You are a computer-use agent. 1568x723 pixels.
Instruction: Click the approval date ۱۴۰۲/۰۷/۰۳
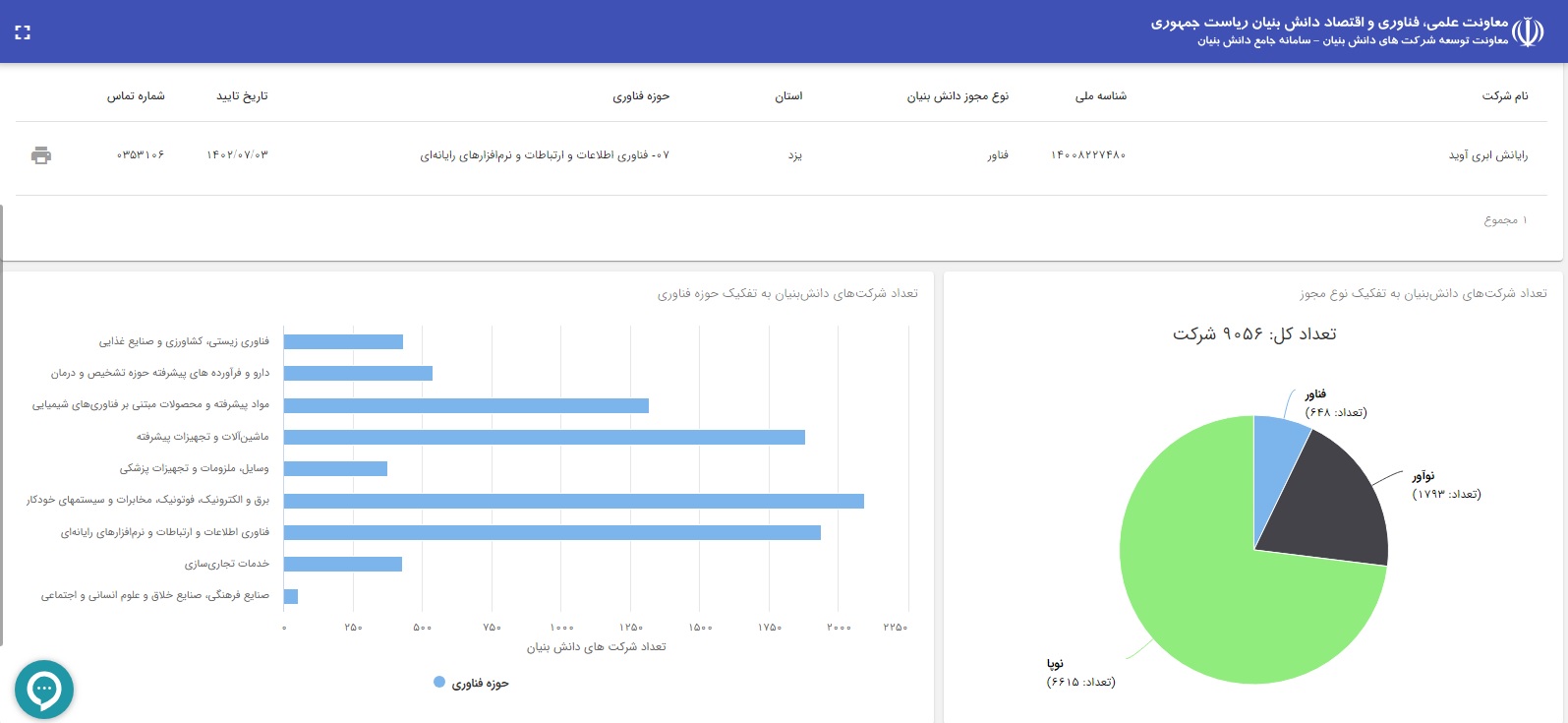[x=237, y=155]
